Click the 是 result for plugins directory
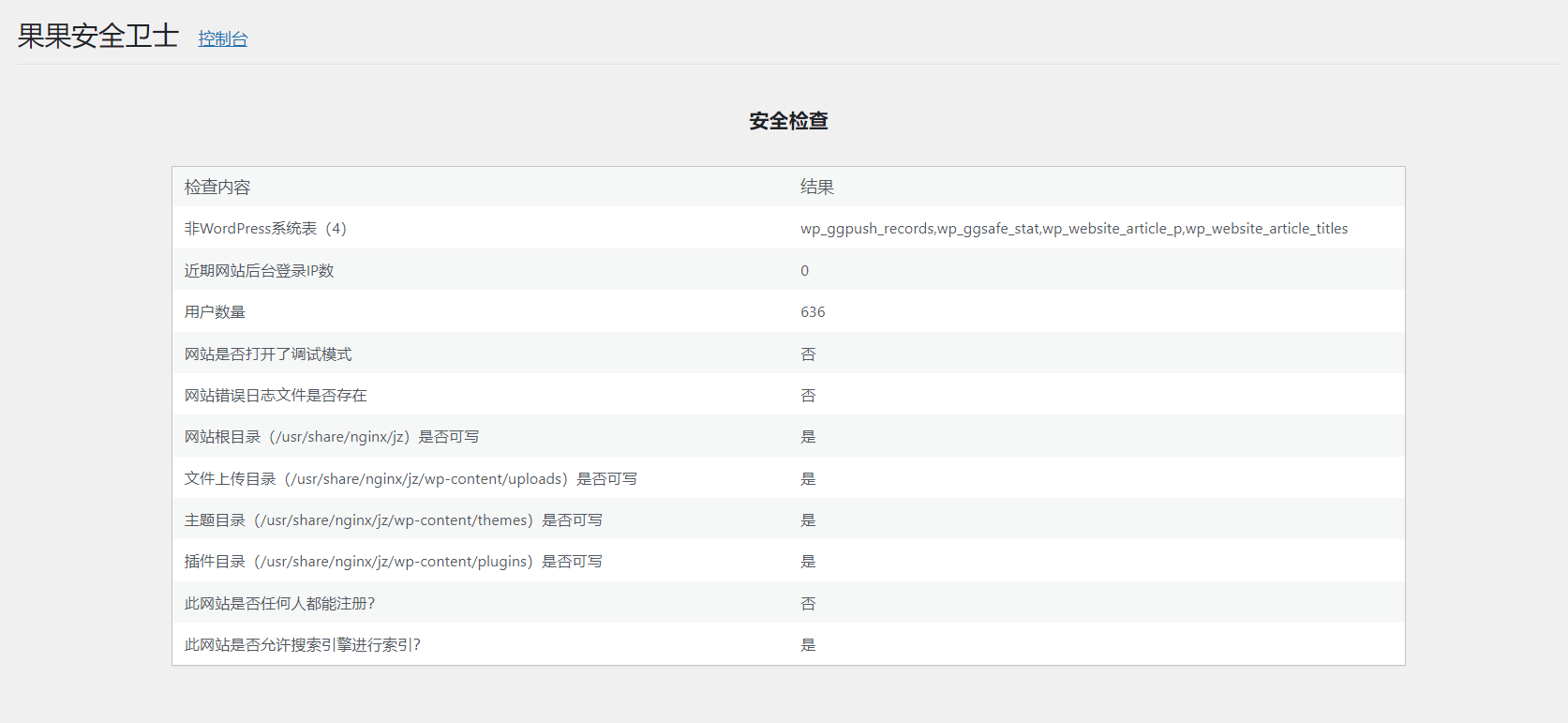Viewport: 1568px width, 723px height. coord(808,562)
